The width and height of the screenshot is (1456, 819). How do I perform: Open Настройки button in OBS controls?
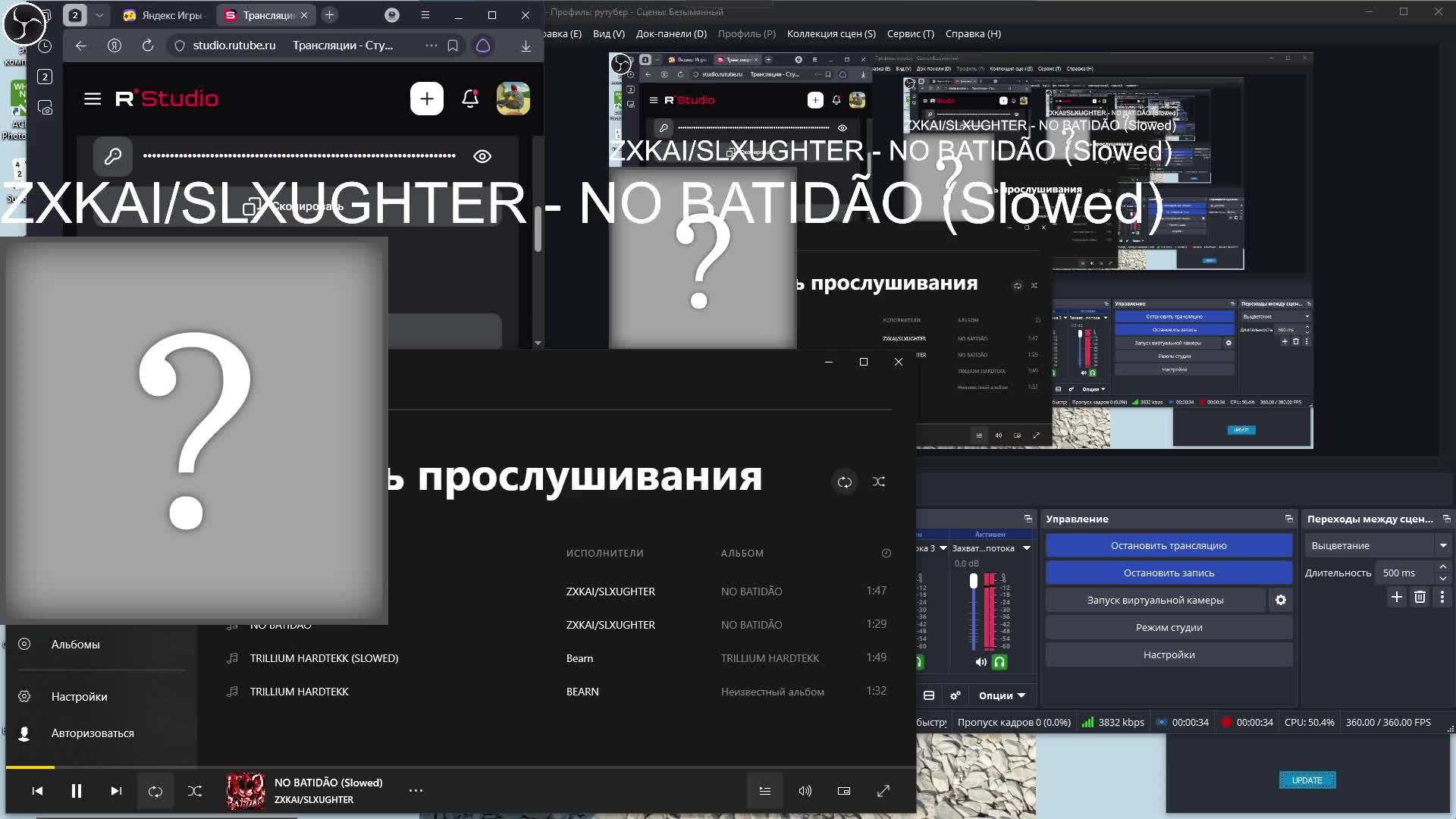point(1169,654)
